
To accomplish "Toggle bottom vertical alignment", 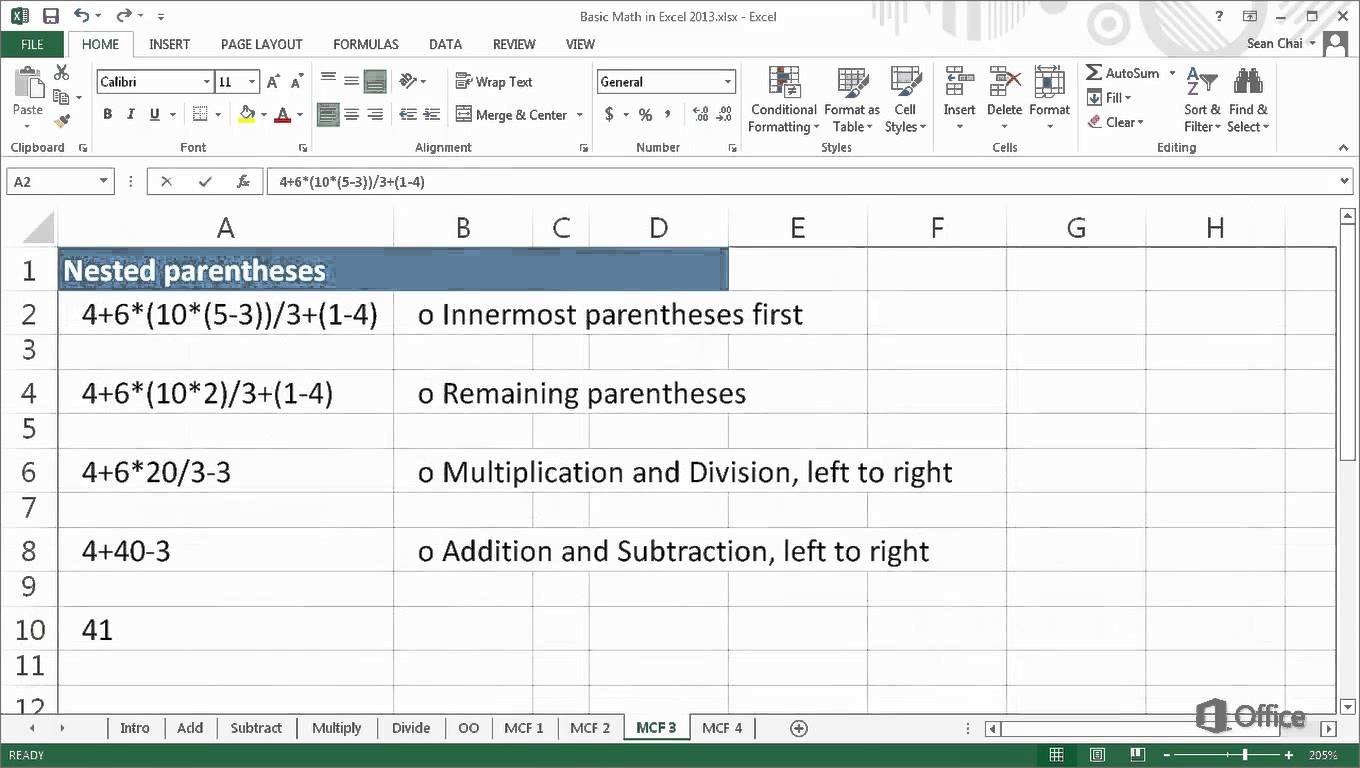I will coord(376,82).
